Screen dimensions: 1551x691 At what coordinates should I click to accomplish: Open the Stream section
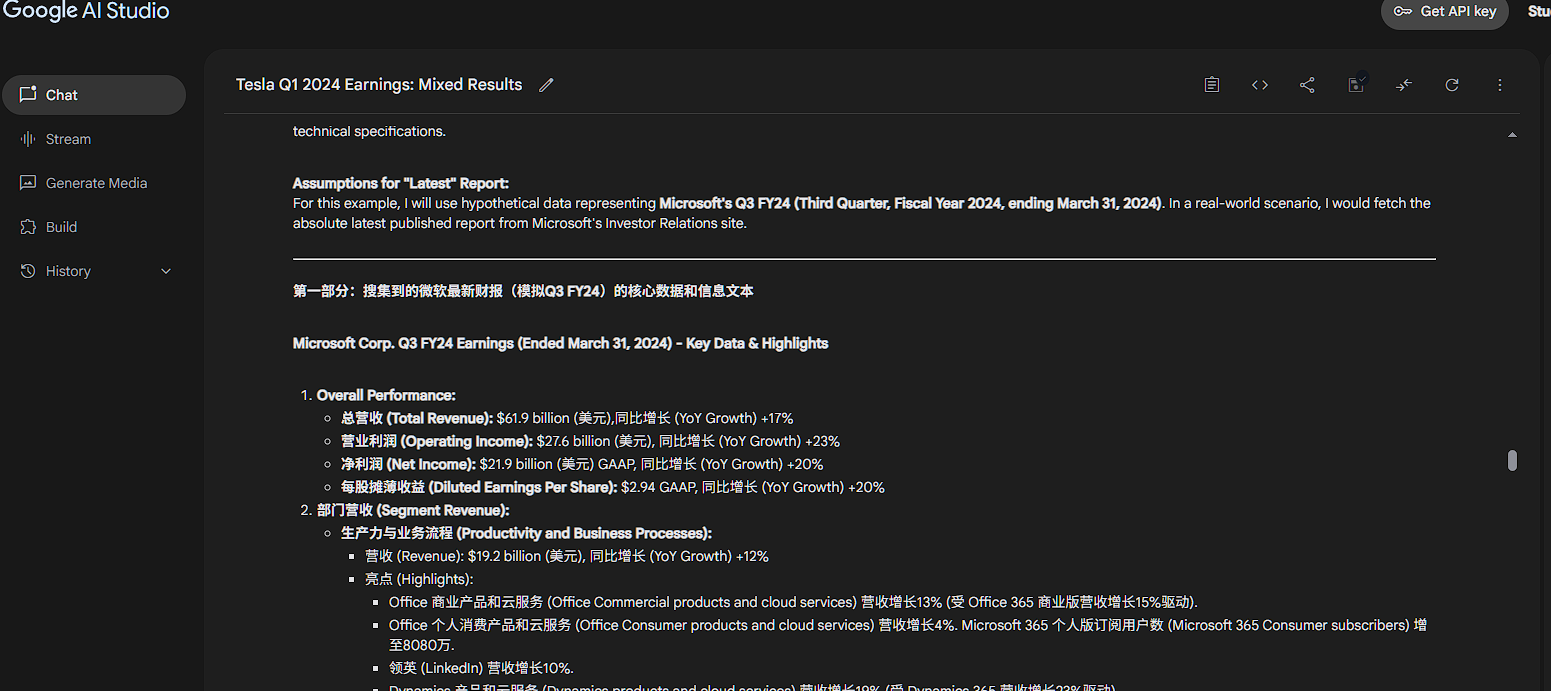point(68,139)
